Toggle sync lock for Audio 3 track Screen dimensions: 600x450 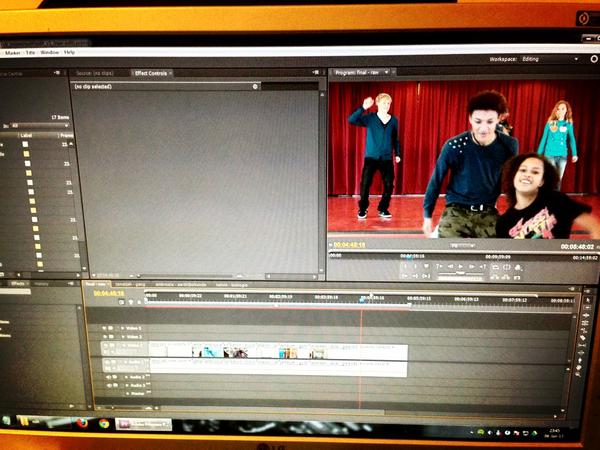point(116,385)
